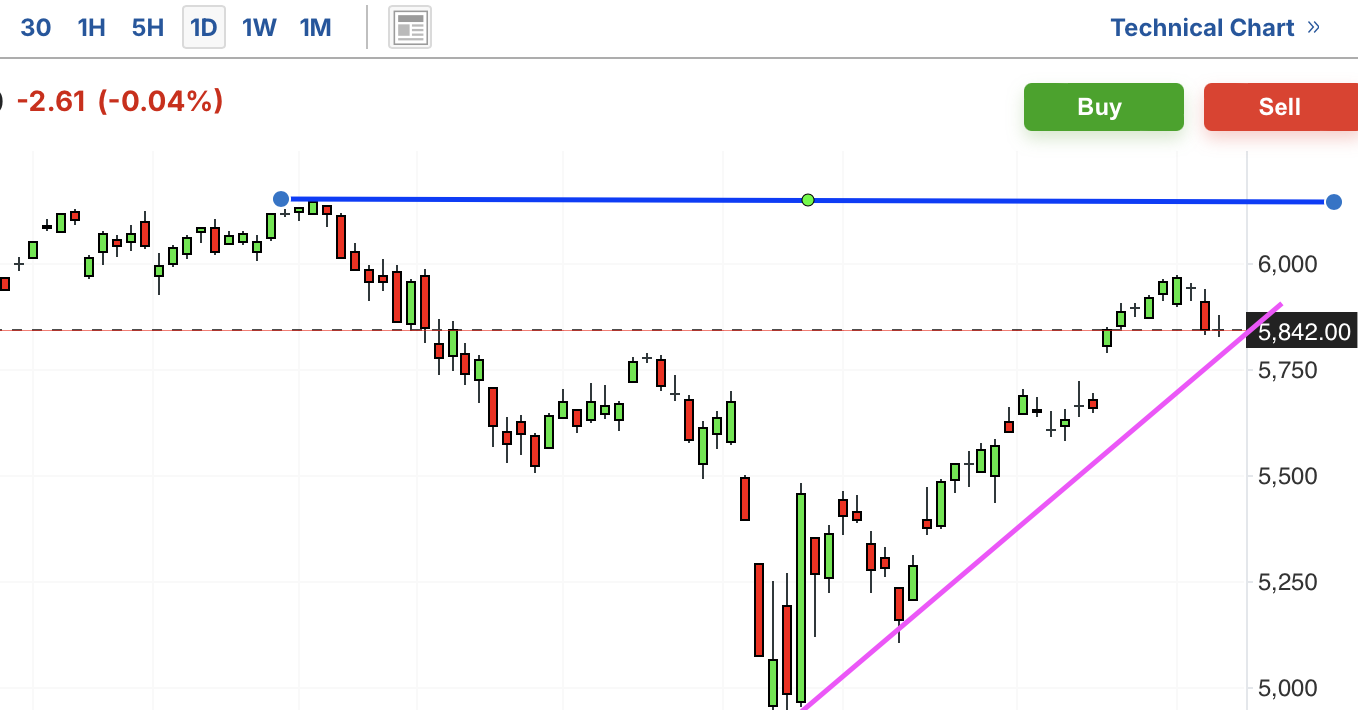Click the red dashed price level line
Image resolution: width=1358 pixels, height=710 pixels.
(620, 330)
